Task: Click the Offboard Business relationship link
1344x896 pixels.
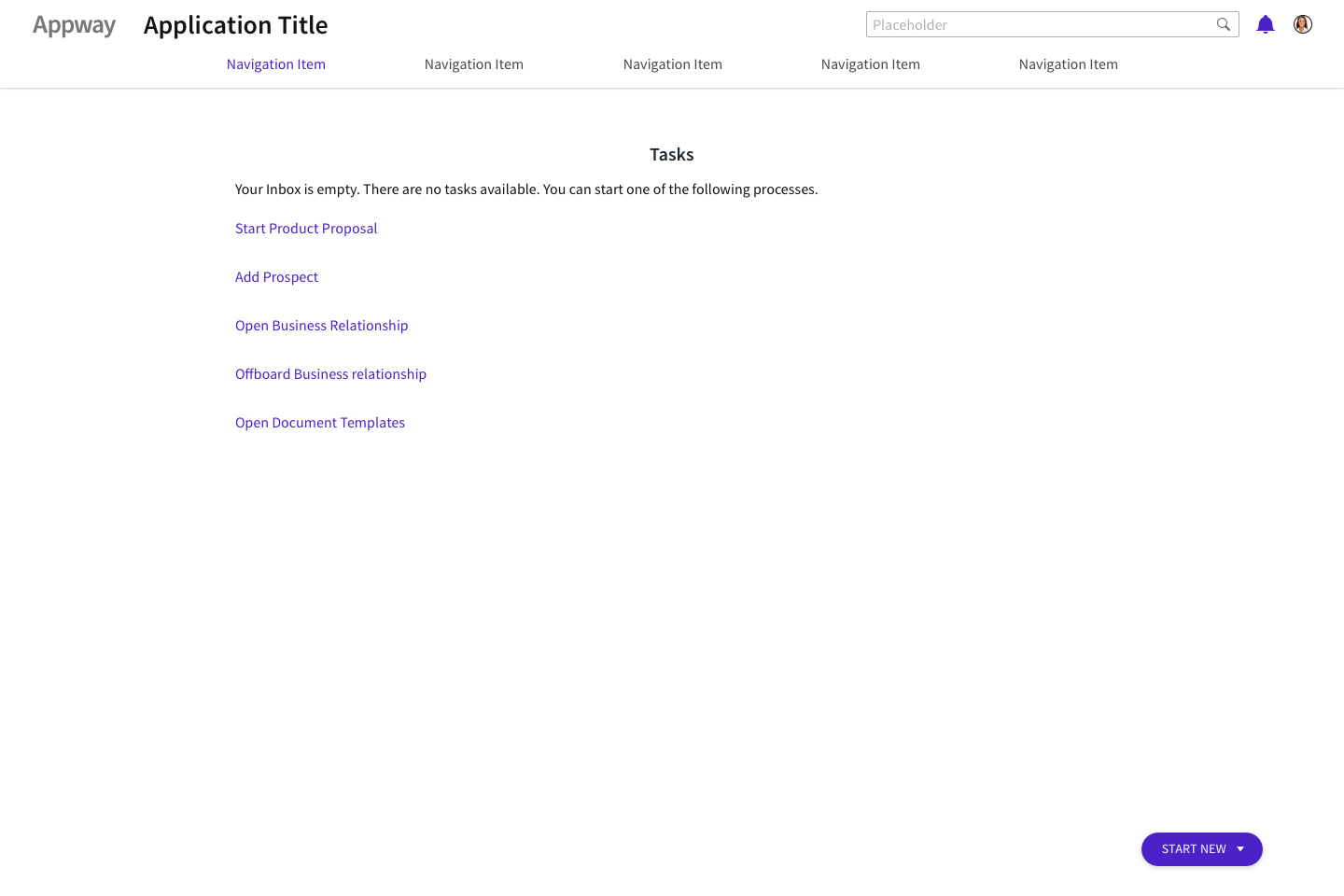Action: pyautogui.click(x=330, y=374)
